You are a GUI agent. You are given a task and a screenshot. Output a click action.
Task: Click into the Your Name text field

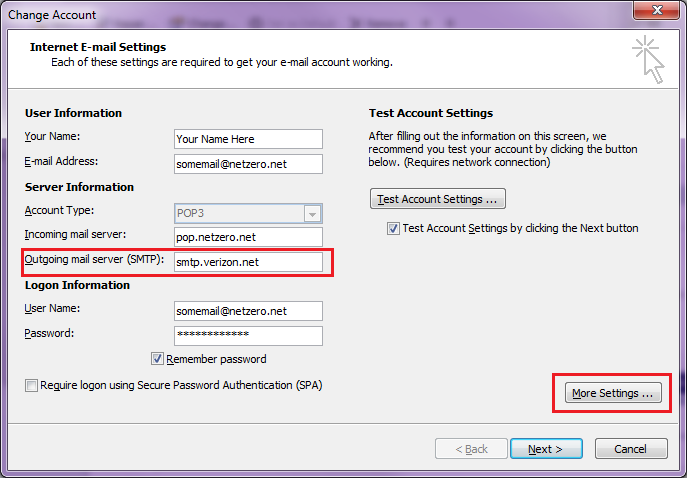click(x=247, y=139)
